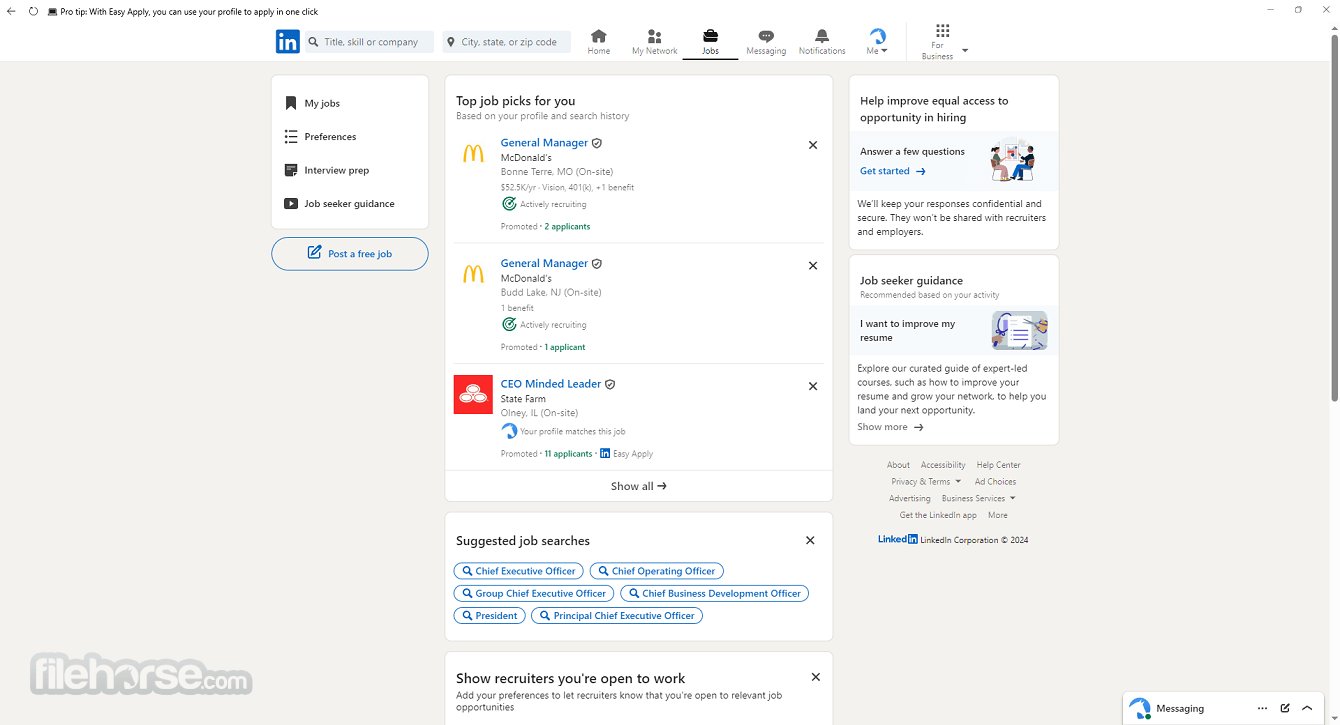Search Principal Chief Executive Officer jobs

tap(617, 616)
